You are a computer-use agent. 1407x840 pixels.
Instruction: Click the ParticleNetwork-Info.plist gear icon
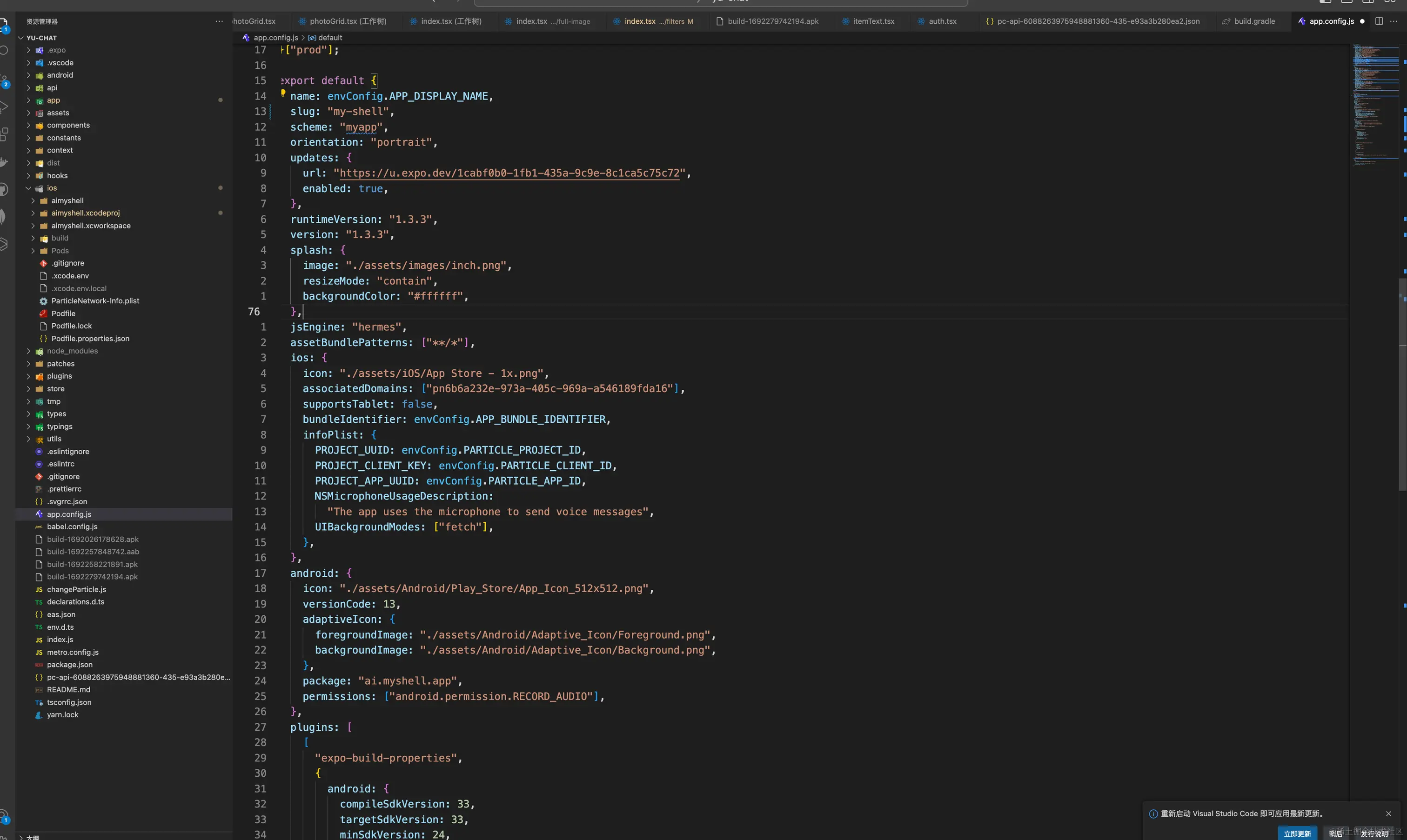(43, 301)
